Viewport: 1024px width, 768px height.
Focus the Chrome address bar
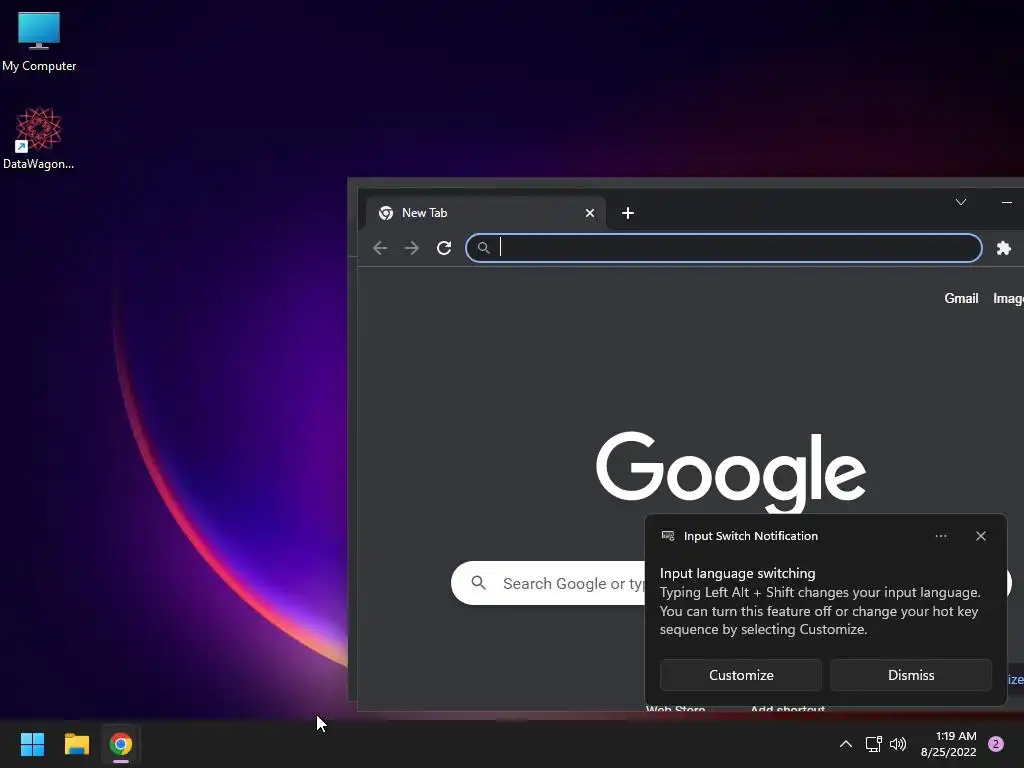(x=724, y=248)
